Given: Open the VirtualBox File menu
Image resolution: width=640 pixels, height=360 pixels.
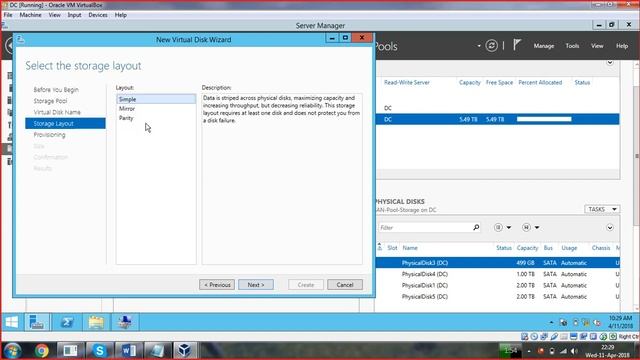Looking at the screenshot, I should pos(8,15).
